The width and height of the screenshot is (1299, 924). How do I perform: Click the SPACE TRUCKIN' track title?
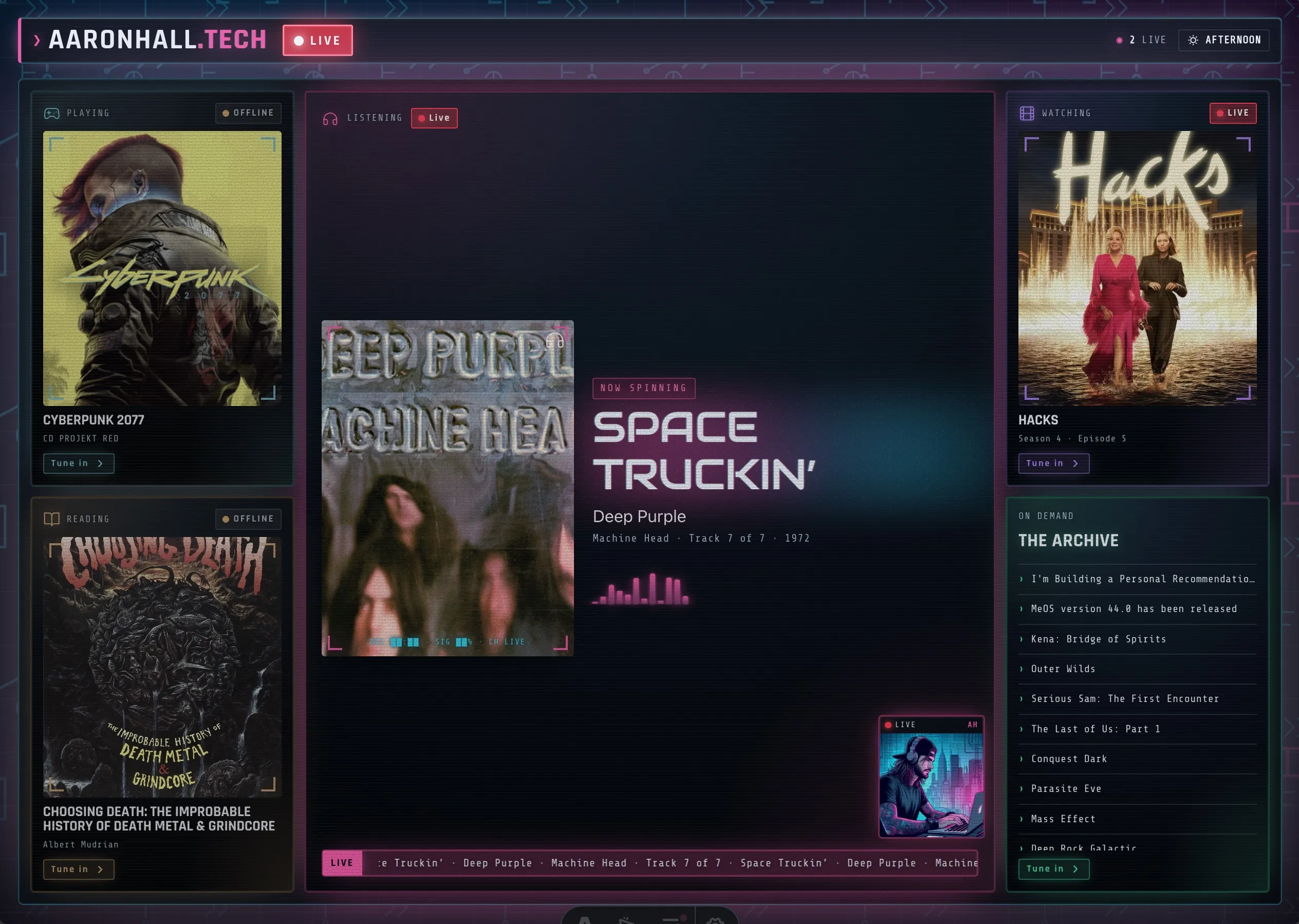(704, 451)
